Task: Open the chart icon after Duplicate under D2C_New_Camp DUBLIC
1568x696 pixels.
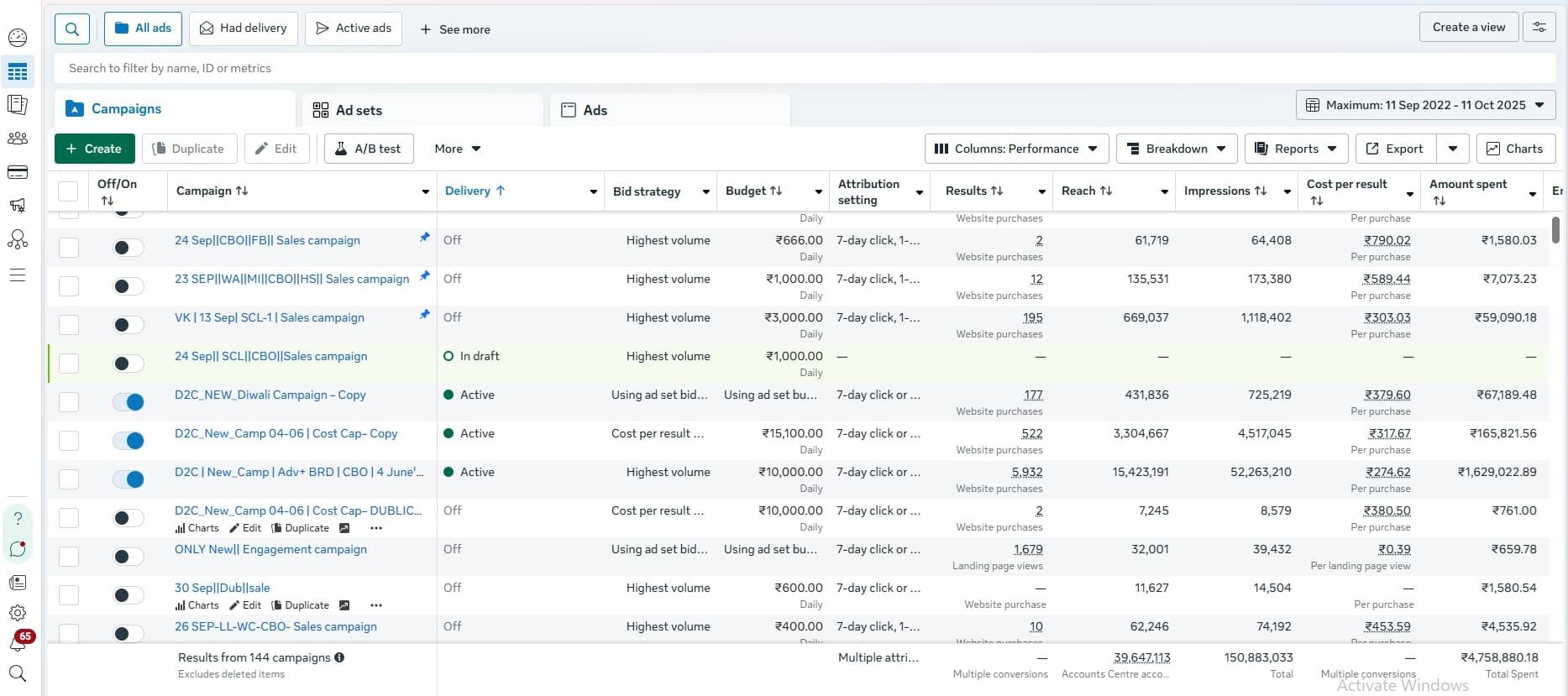Action: click(344, 528)
